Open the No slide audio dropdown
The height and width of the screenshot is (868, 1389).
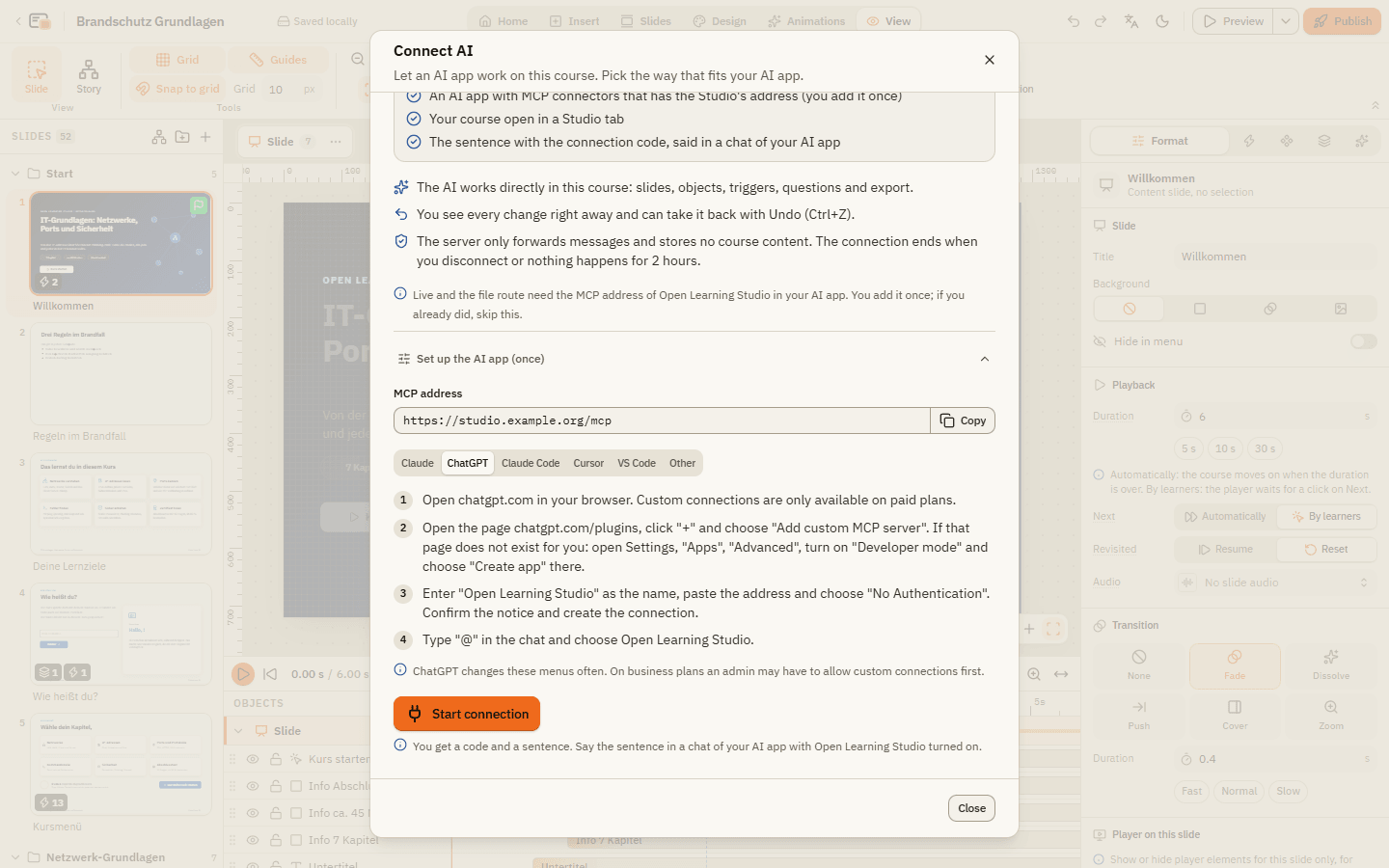pos(1274,583)
